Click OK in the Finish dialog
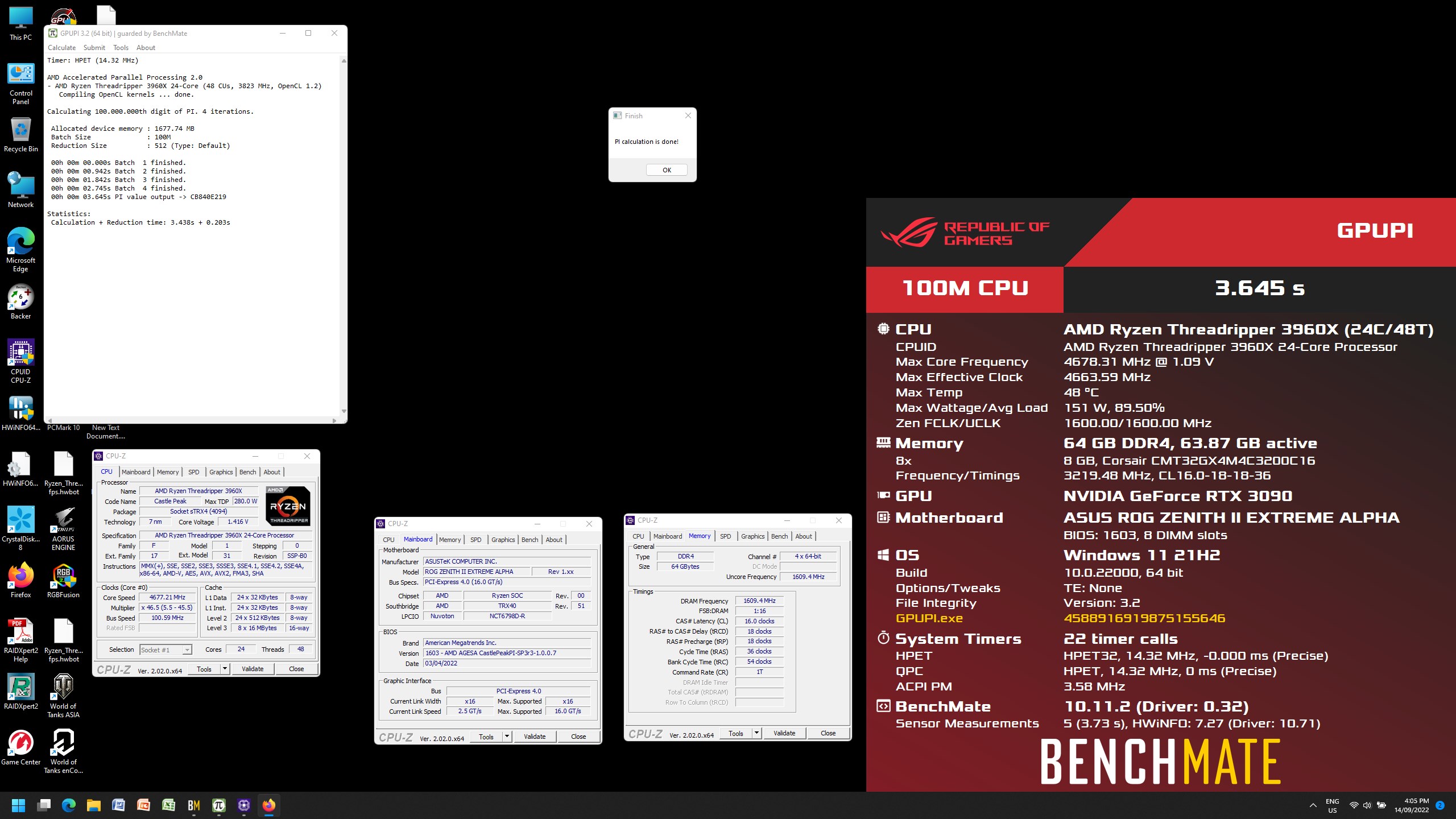 (667, 170)
